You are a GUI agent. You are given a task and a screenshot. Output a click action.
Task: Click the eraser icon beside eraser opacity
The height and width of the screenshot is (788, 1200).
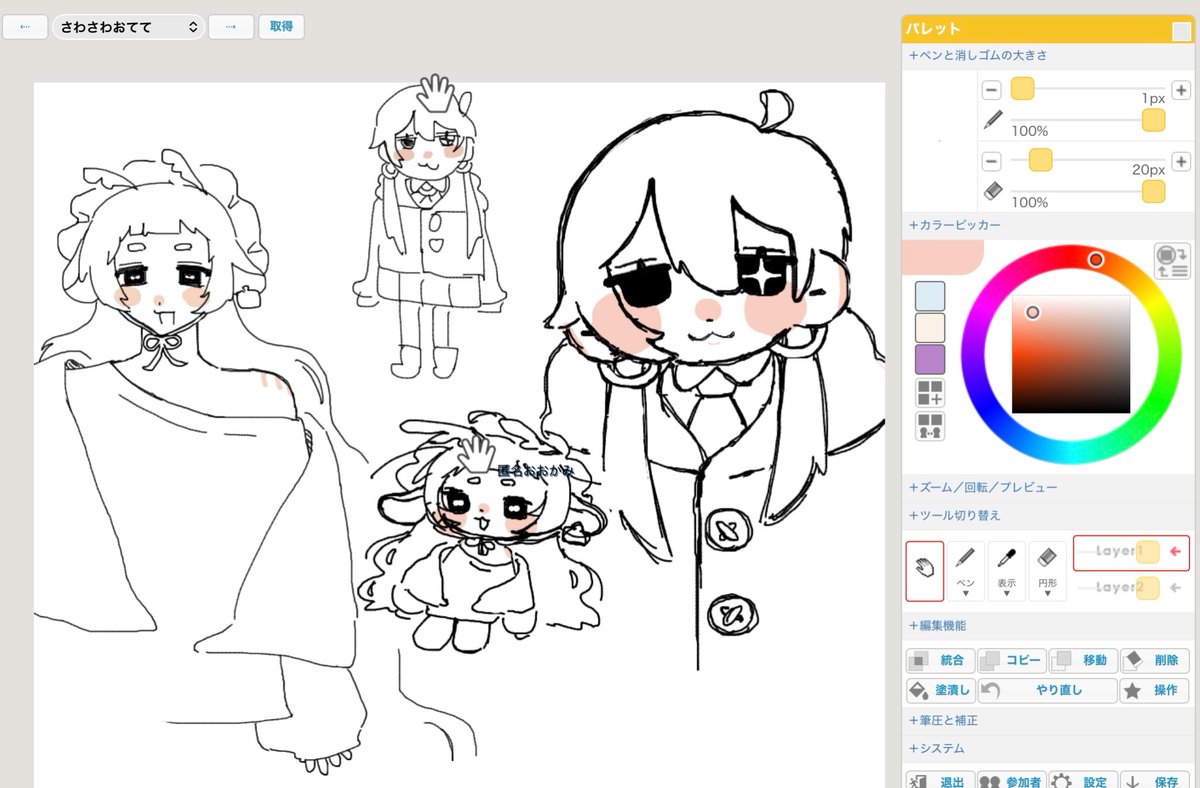coord(992,190)
